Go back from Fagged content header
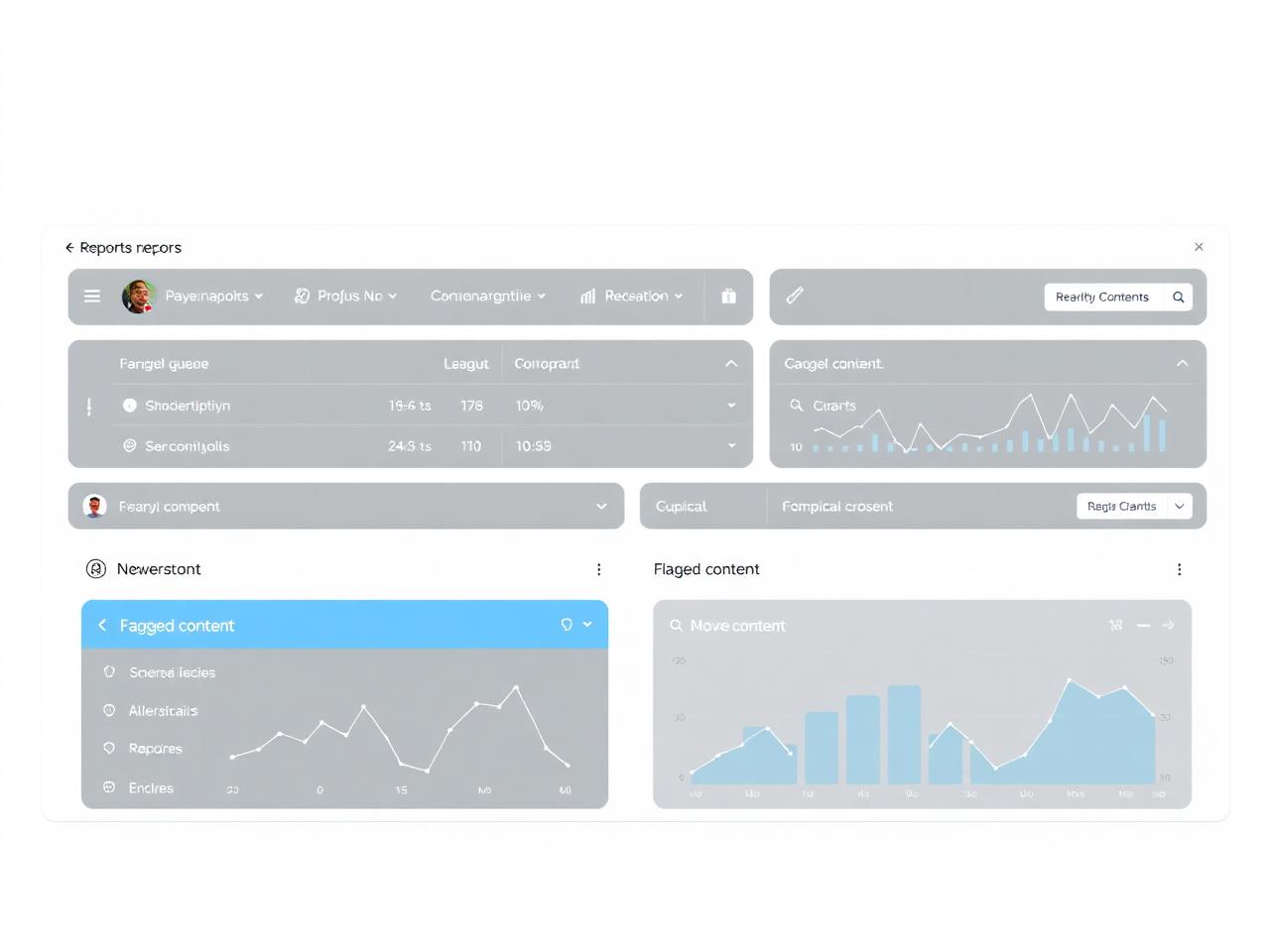 (x=102, y=625)
